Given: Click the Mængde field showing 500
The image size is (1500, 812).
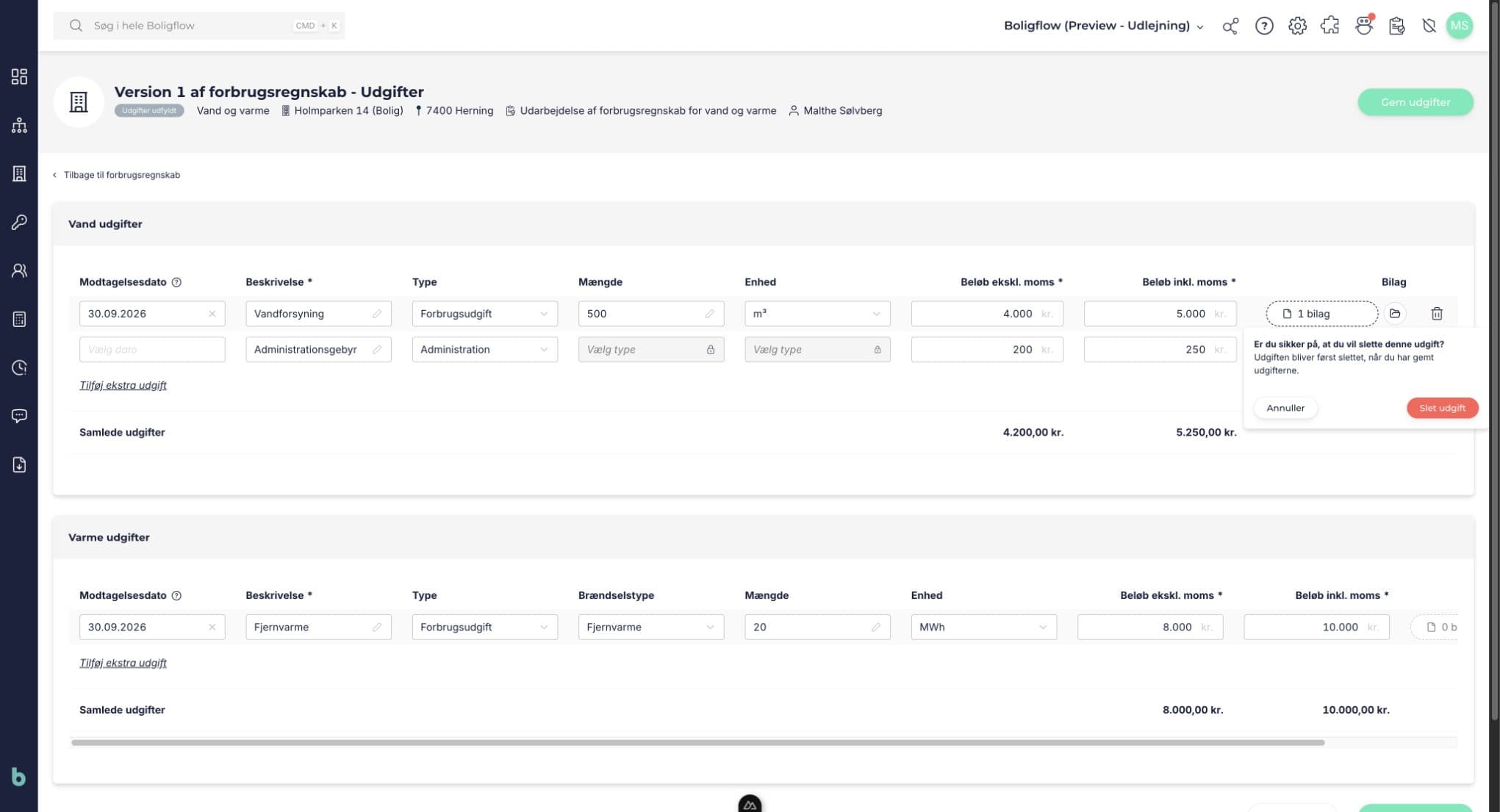Looking at the screenshot, I should click(650, 314).
